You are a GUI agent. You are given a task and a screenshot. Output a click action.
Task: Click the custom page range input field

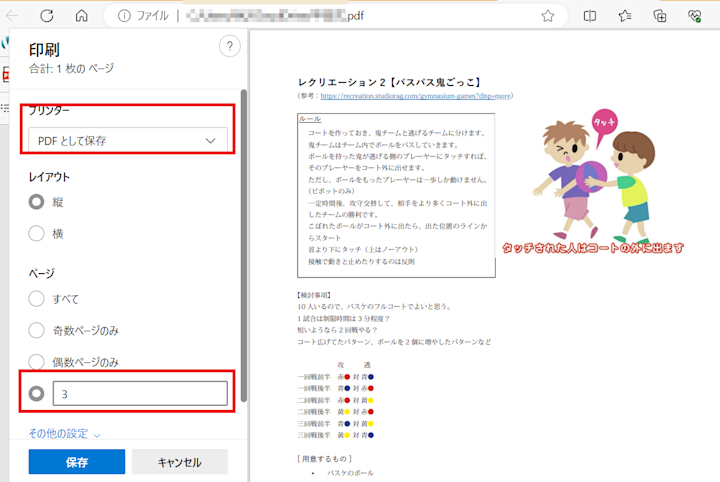tap(140, 393)
